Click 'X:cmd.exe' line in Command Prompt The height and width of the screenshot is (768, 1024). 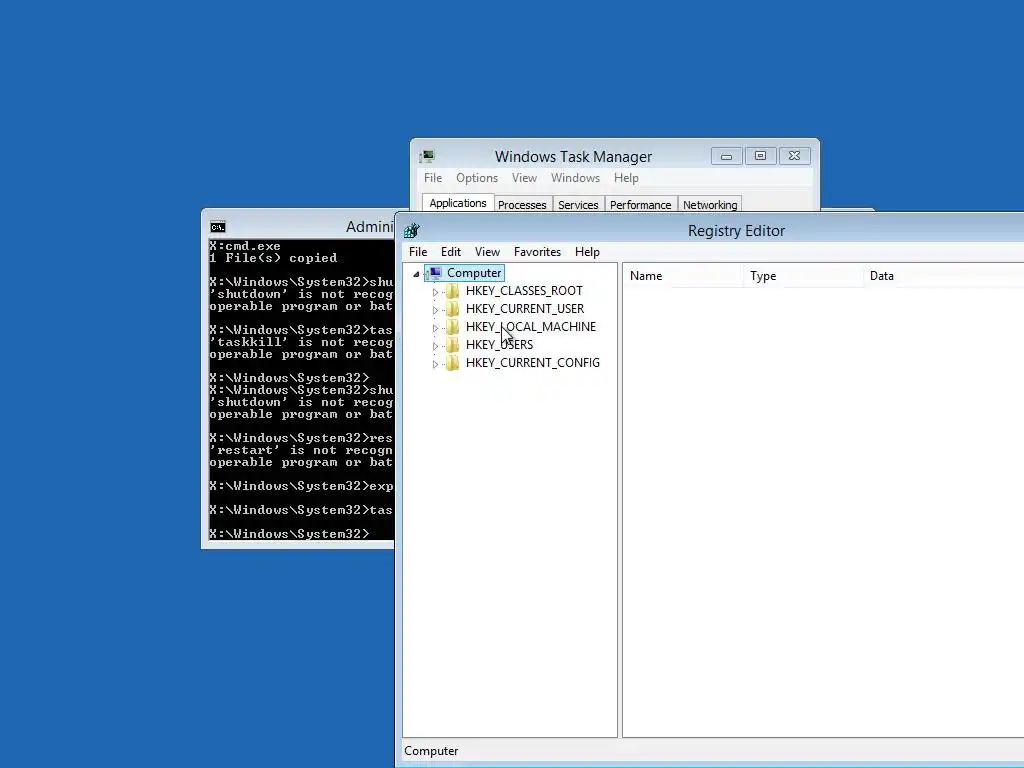(x=245, y=246)
